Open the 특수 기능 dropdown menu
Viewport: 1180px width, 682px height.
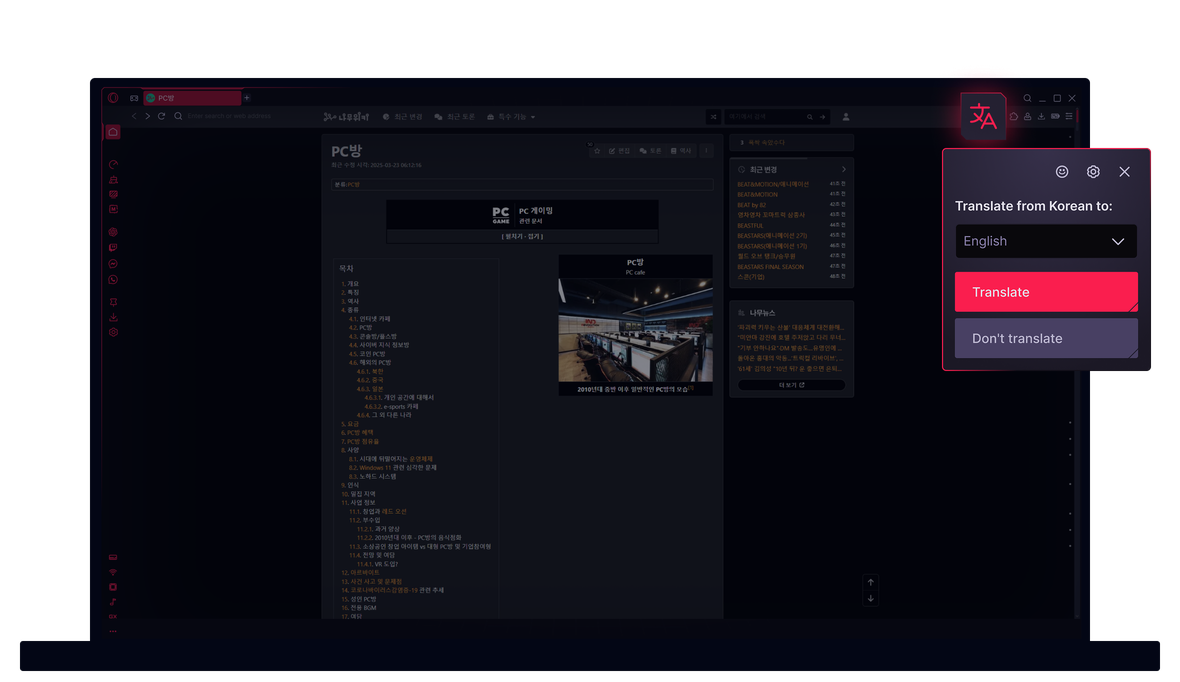point(511,117)
